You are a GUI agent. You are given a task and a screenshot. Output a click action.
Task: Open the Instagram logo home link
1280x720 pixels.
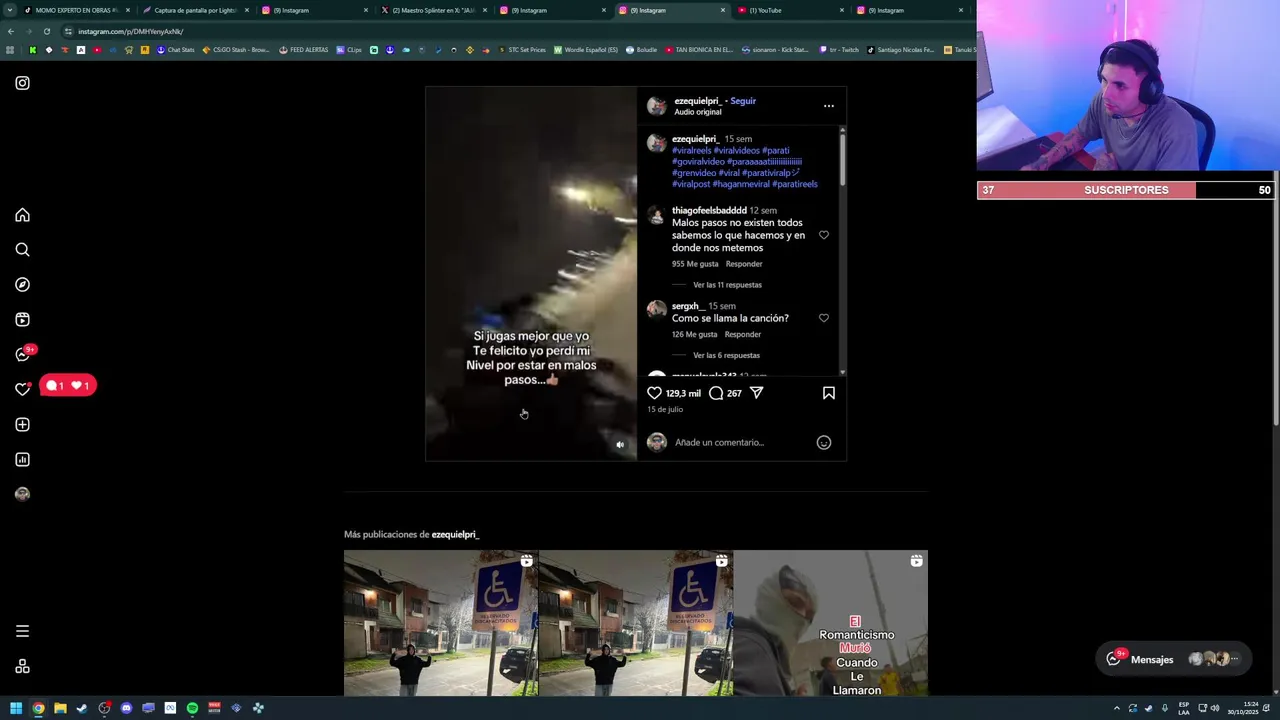tap(22, 83)
